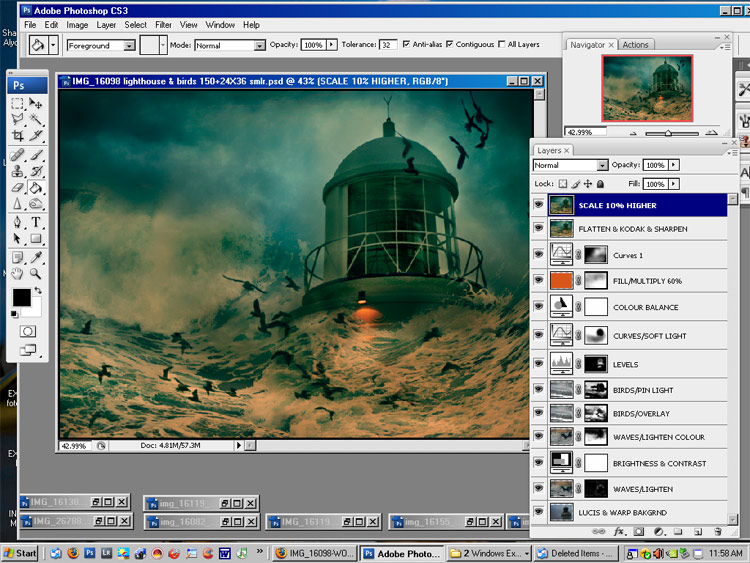This screenshot has width=750, height=563.
Task: Select the Zoom tool in toolbox
Action: pos(36,273)
